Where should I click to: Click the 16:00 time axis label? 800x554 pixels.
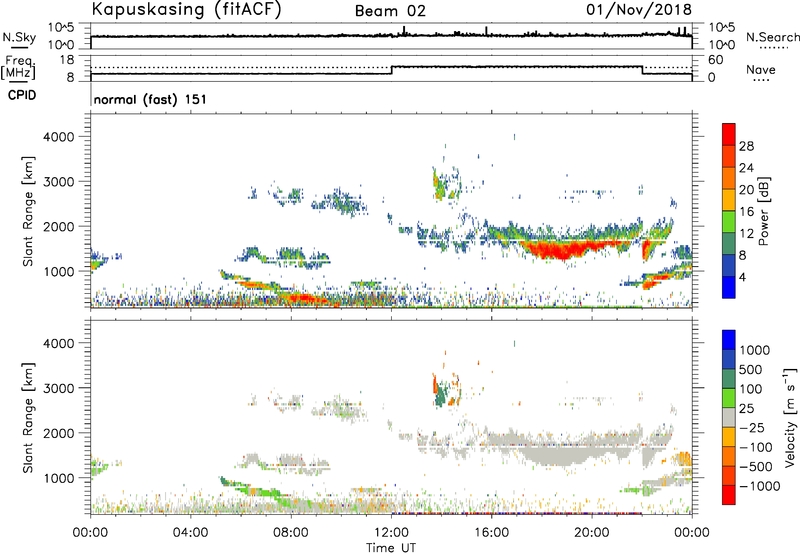point(491,533)
